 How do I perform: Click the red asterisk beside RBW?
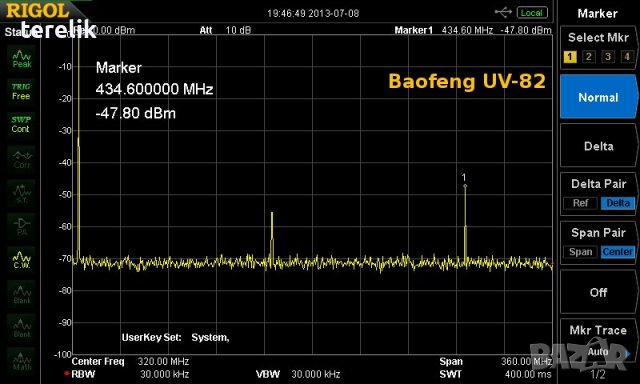click(x=67, y=374)
